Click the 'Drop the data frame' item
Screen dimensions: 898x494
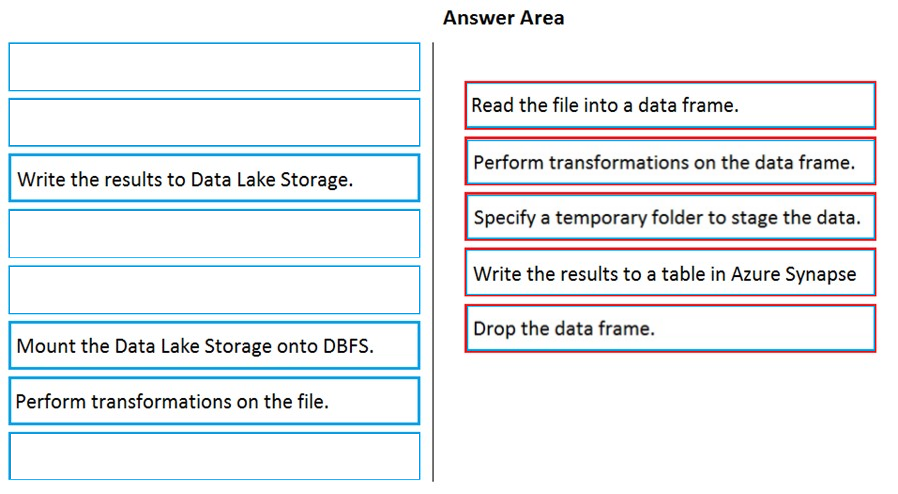(x=670, y=329)
